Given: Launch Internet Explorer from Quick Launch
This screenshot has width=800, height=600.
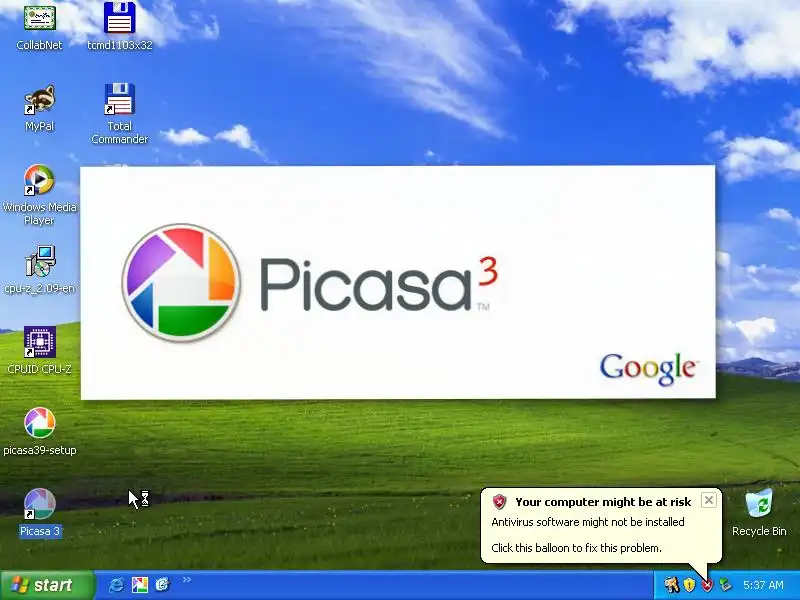Looking at the screenshot, I should coord(116,585).
